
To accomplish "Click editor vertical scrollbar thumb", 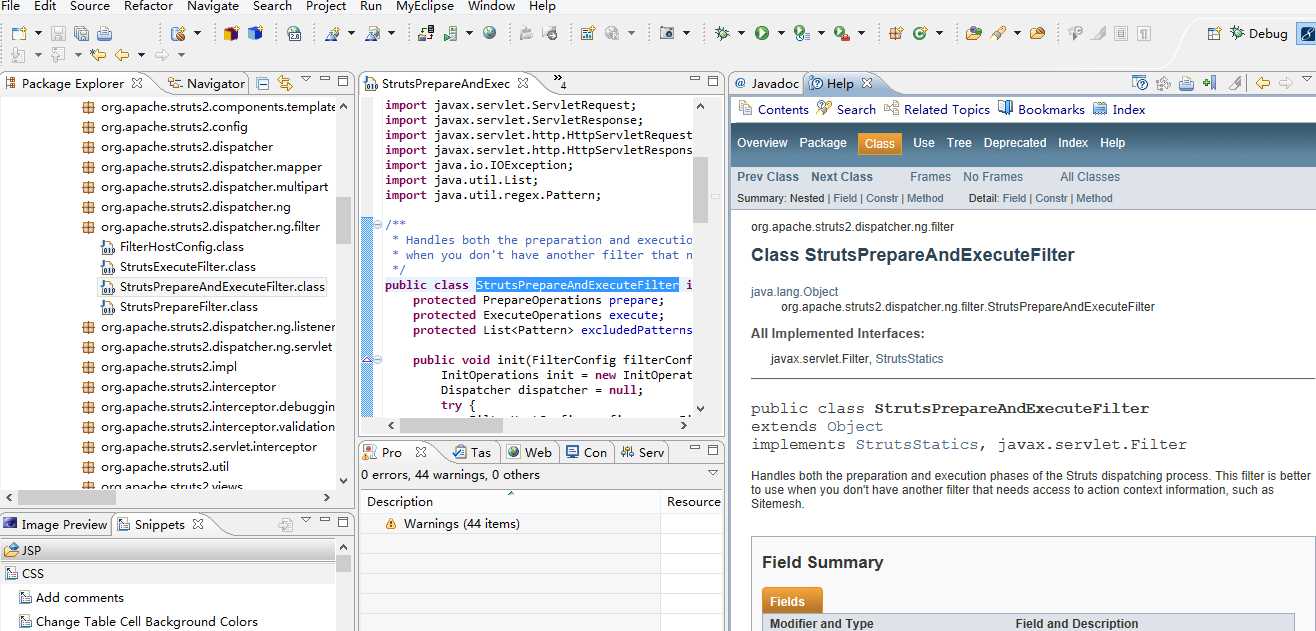I will pos(700,190).
